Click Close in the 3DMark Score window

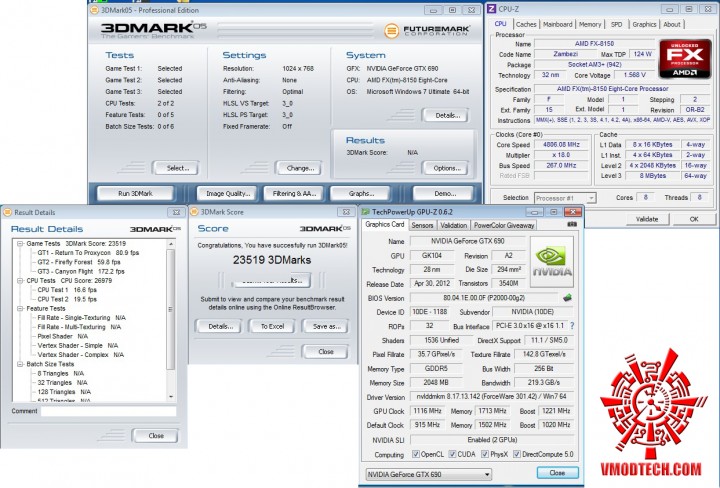click(326, 352)
